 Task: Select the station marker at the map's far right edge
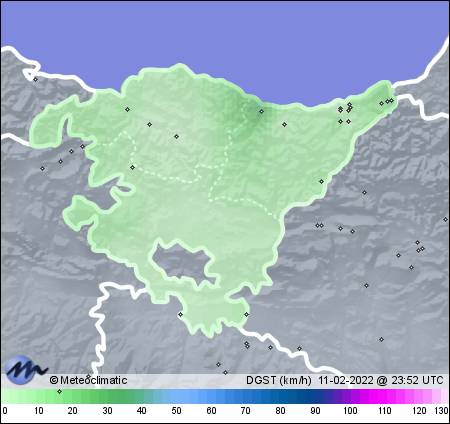pos(445,219)
